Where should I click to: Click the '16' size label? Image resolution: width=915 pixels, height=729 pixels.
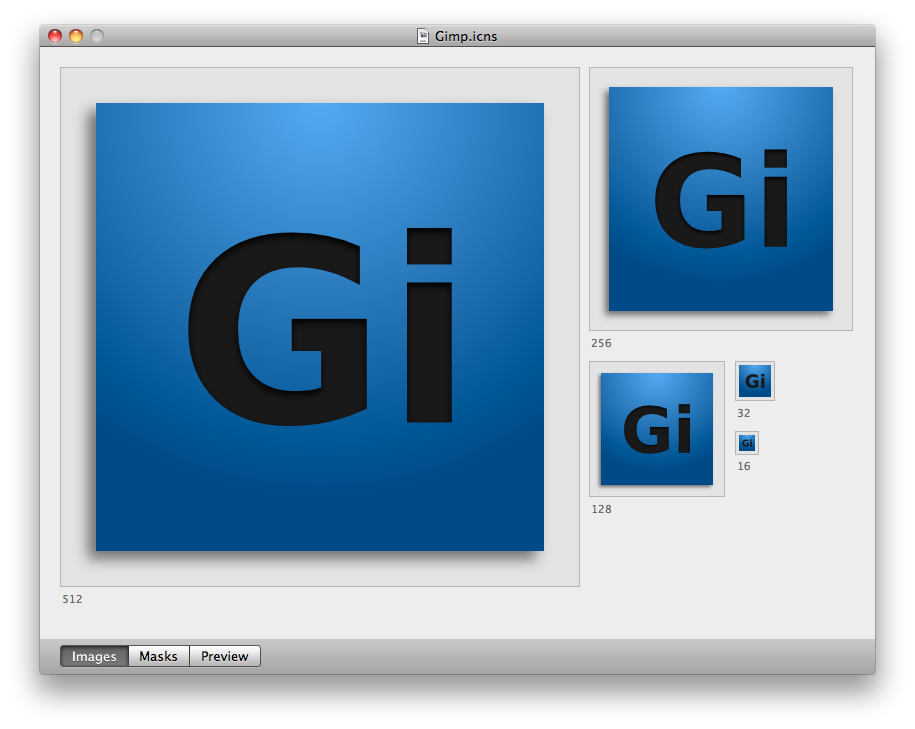coord(743,466)
